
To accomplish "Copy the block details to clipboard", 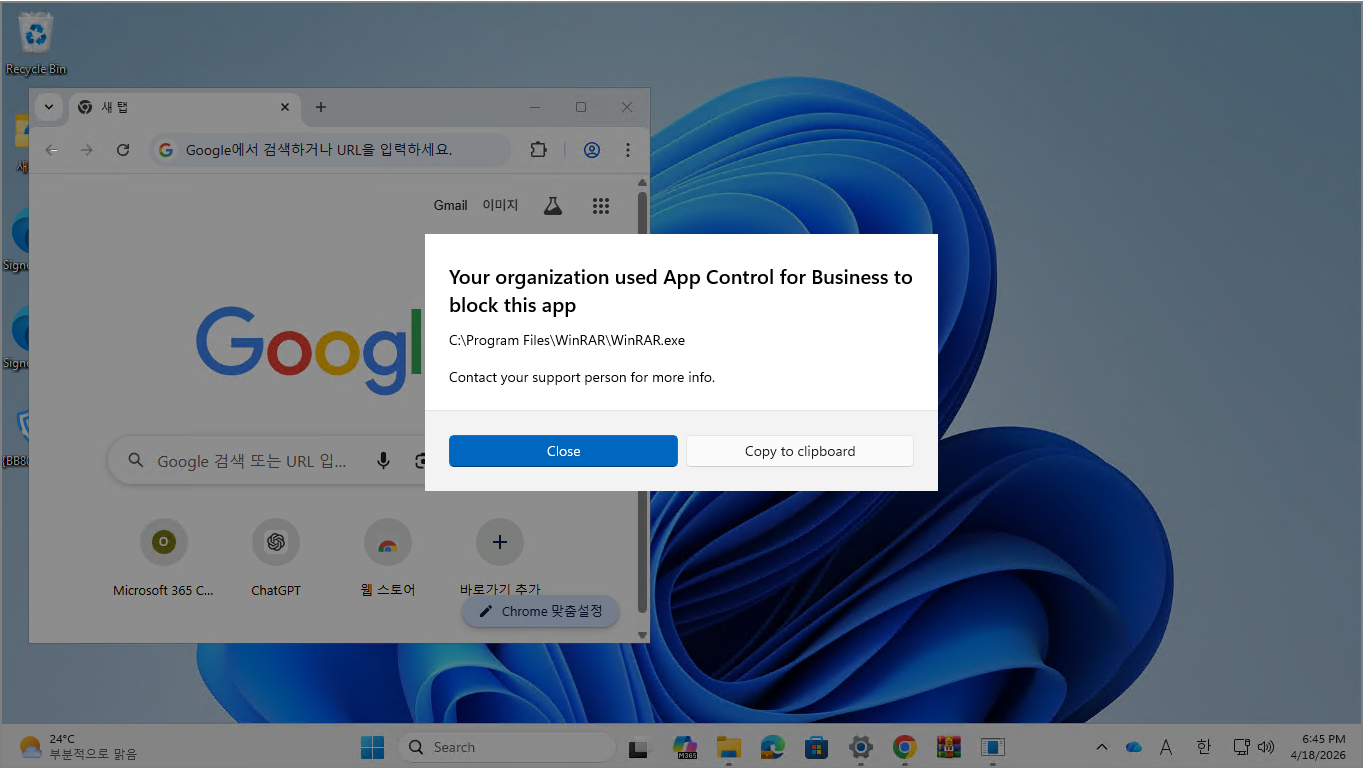I will click(x=800, y=451).
